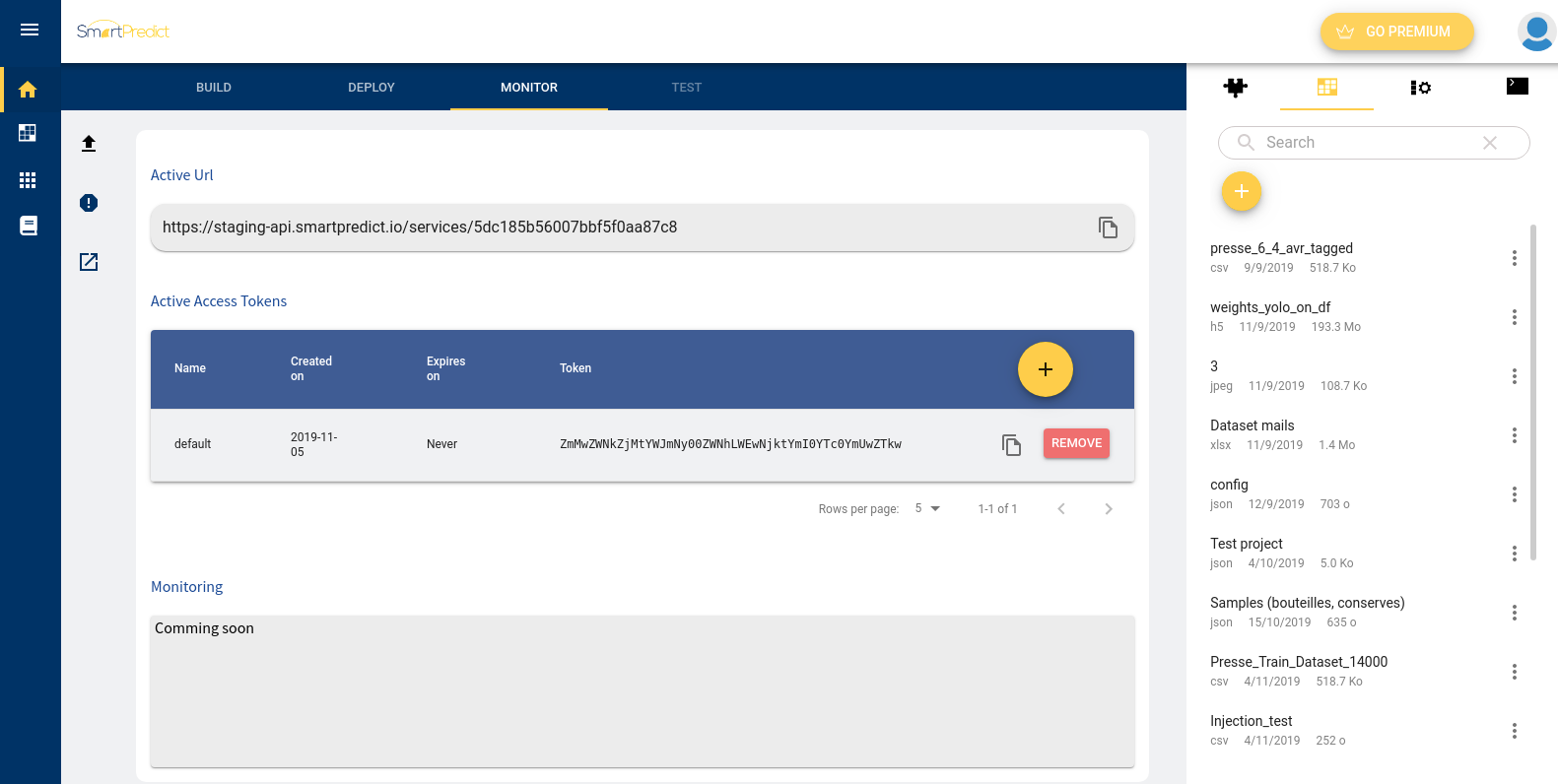Screen dimensions: 1558x784
Task: Click the Expires on column header
Action: [x=445, y=368]
